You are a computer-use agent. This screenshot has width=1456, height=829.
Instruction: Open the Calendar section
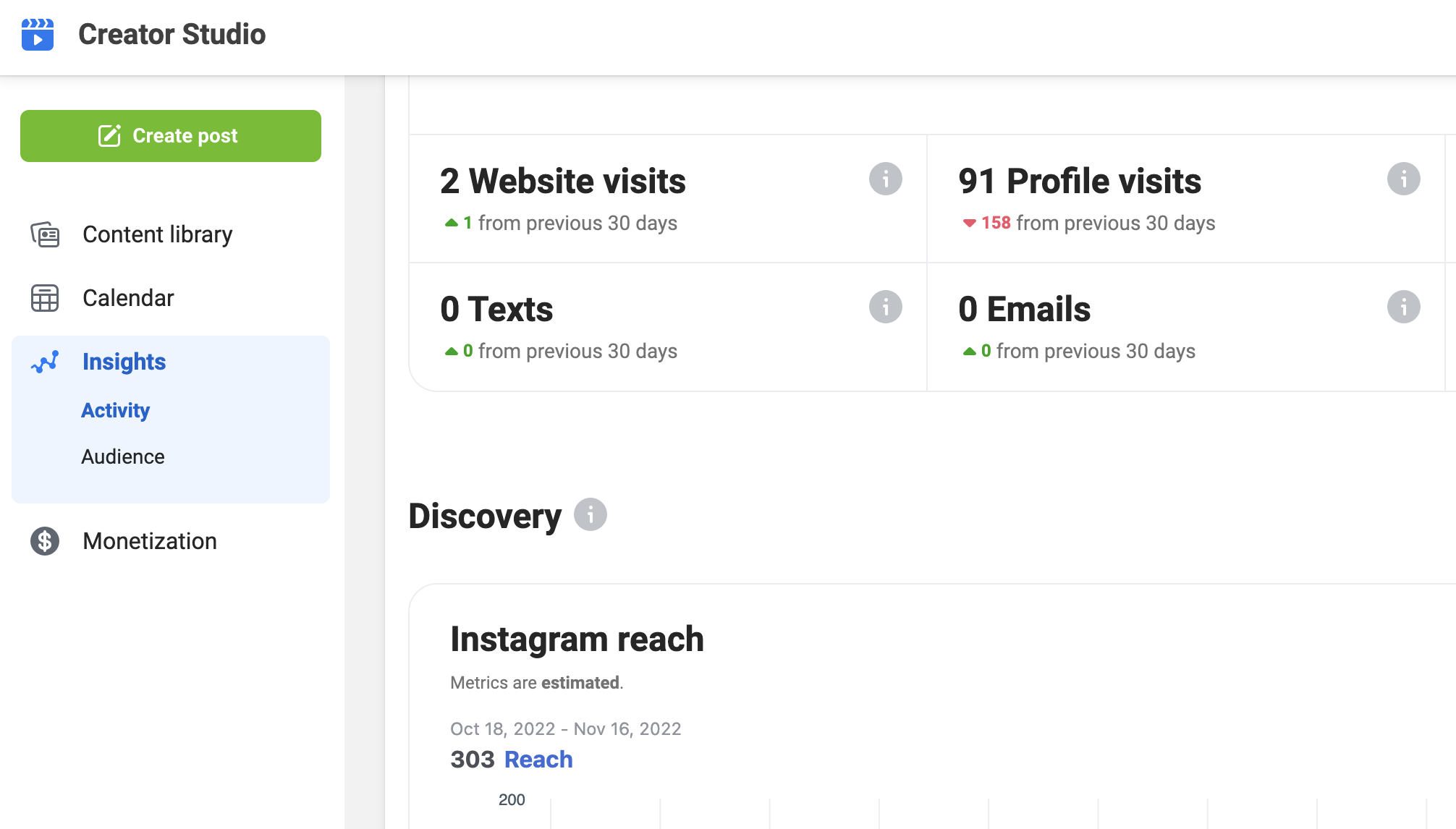pyautogui.click(x=128, y=298)
